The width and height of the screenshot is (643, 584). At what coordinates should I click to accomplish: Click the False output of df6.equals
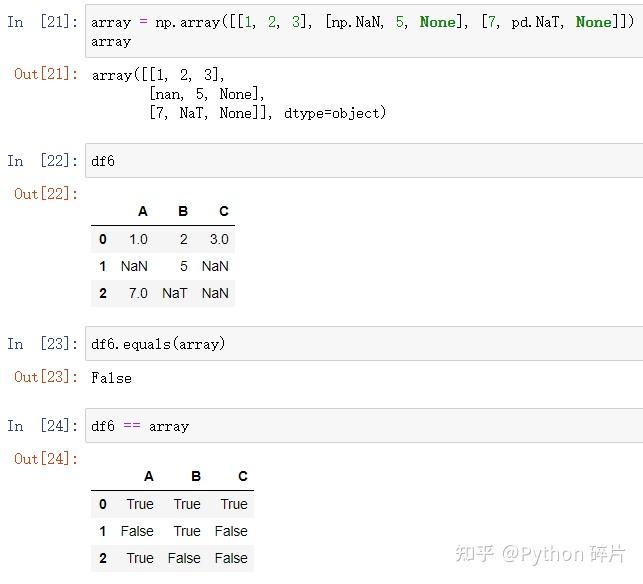coord(111,378)
